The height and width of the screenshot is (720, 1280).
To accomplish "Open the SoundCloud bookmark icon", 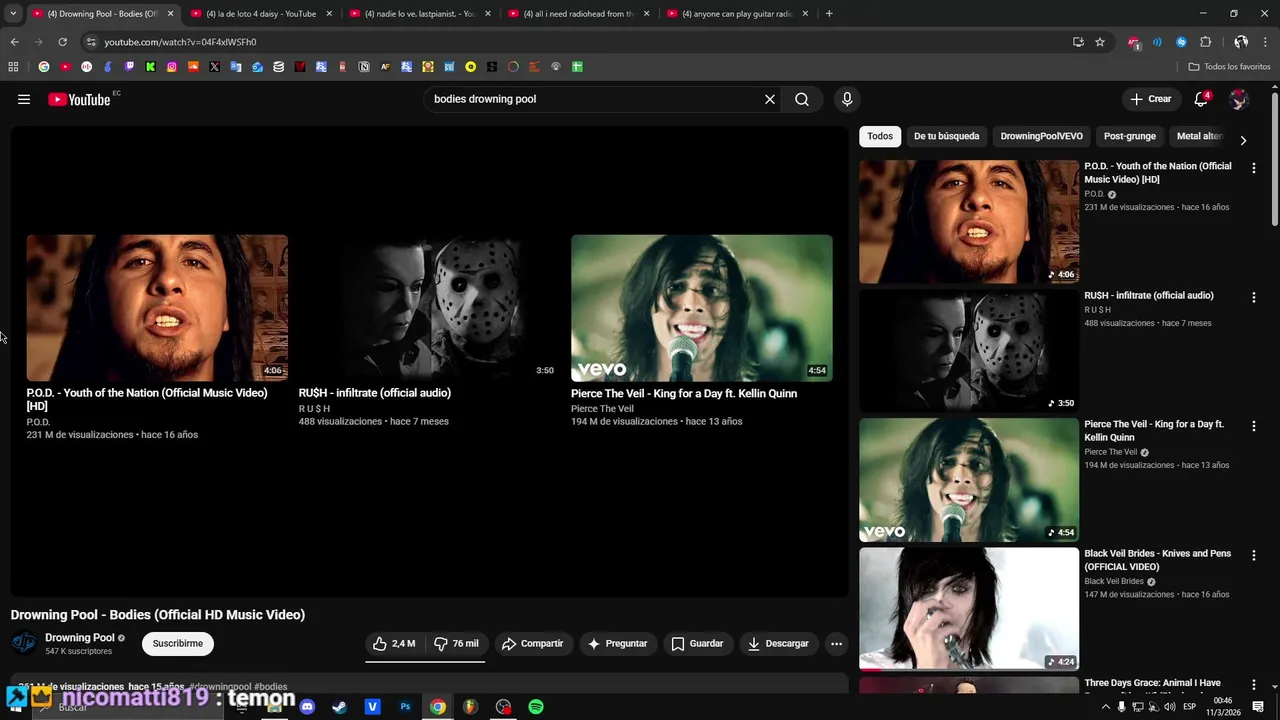I will pyautogui.click(x=193, y=67).
